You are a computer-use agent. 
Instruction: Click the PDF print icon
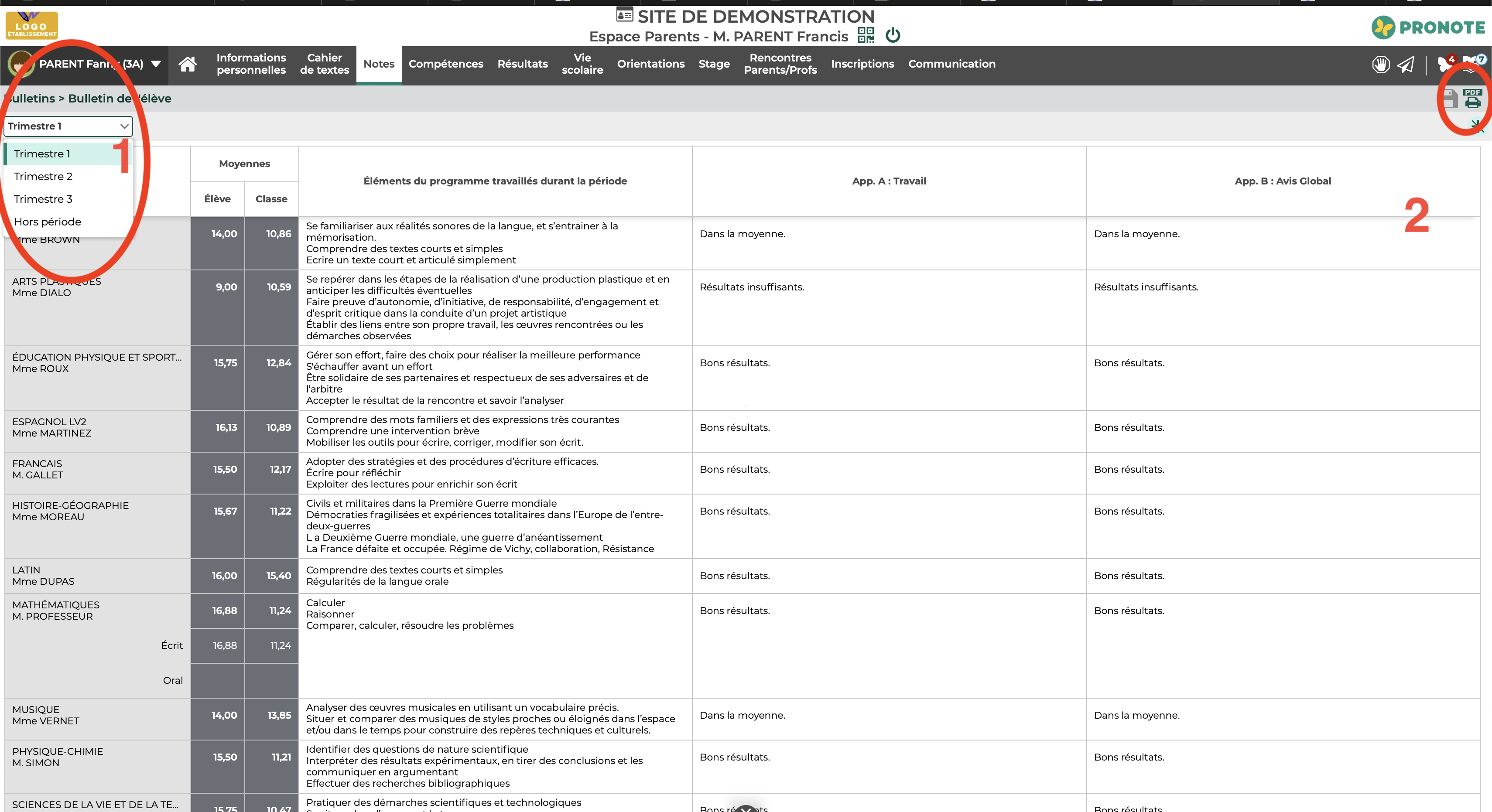pos(1472,99)
